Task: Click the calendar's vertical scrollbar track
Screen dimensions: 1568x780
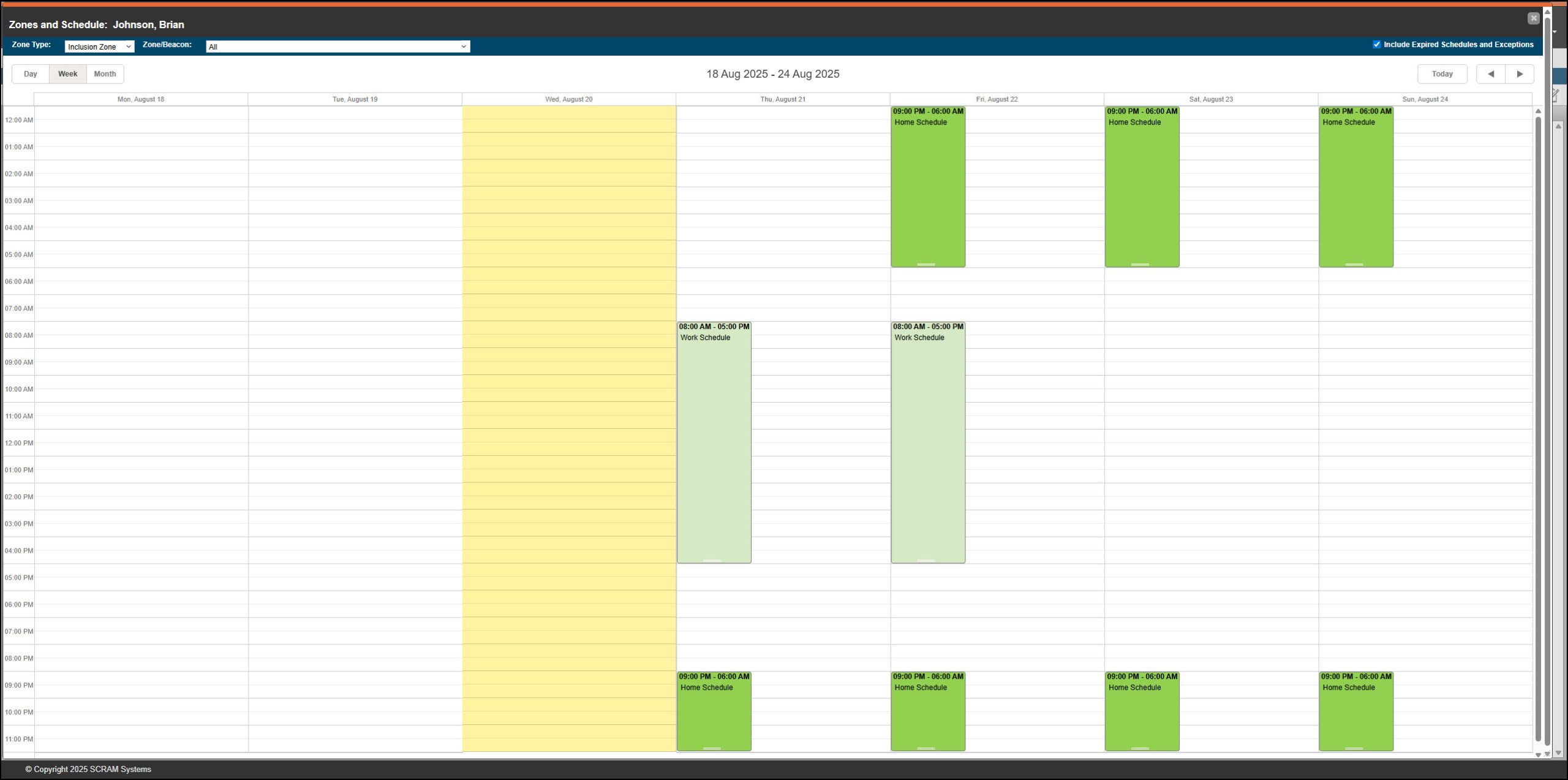Action: click(1538, 429)
